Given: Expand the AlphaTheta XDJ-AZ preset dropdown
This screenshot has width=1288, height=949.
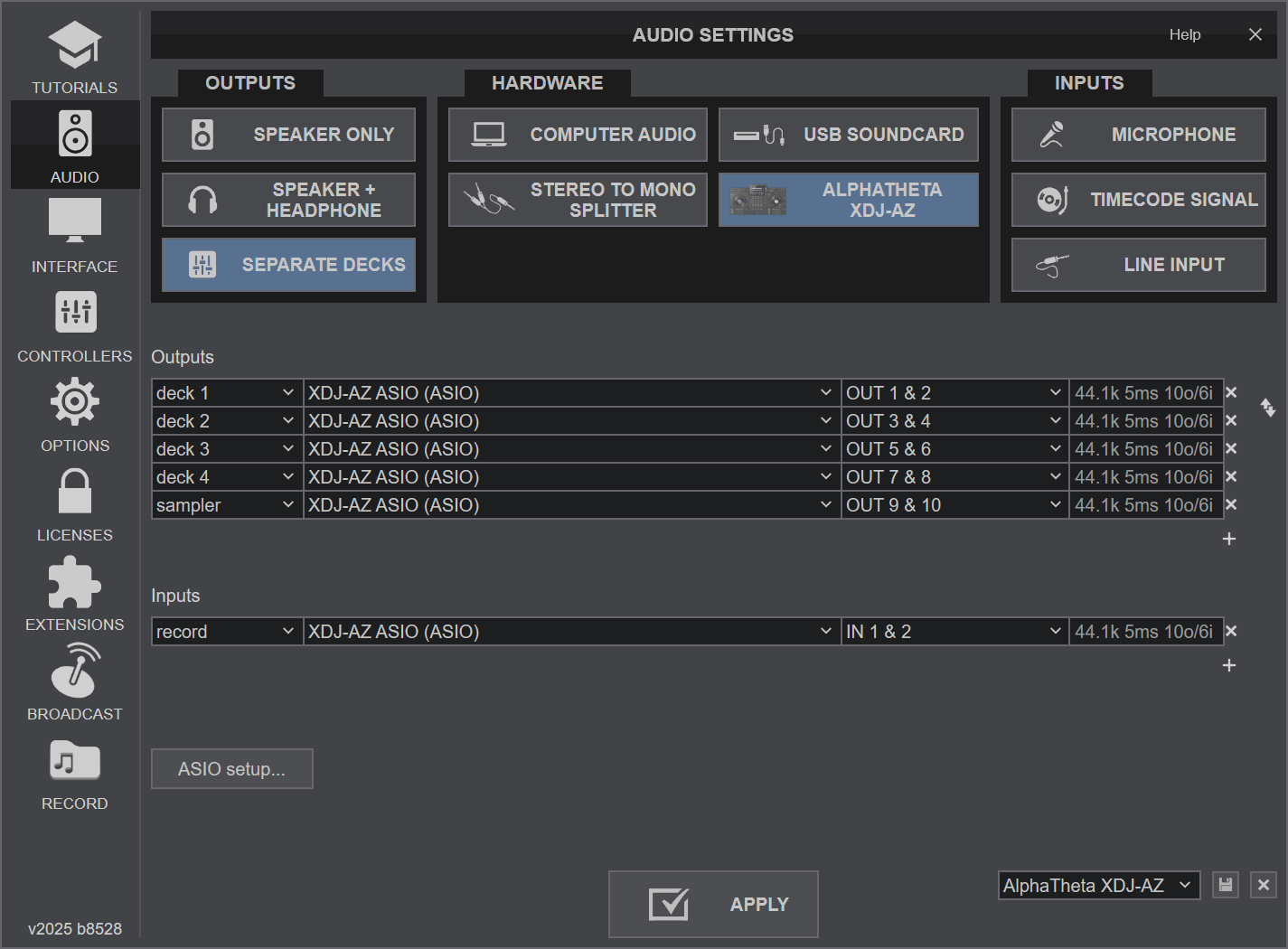Looking at the screenshot, I should point(1098,886).
